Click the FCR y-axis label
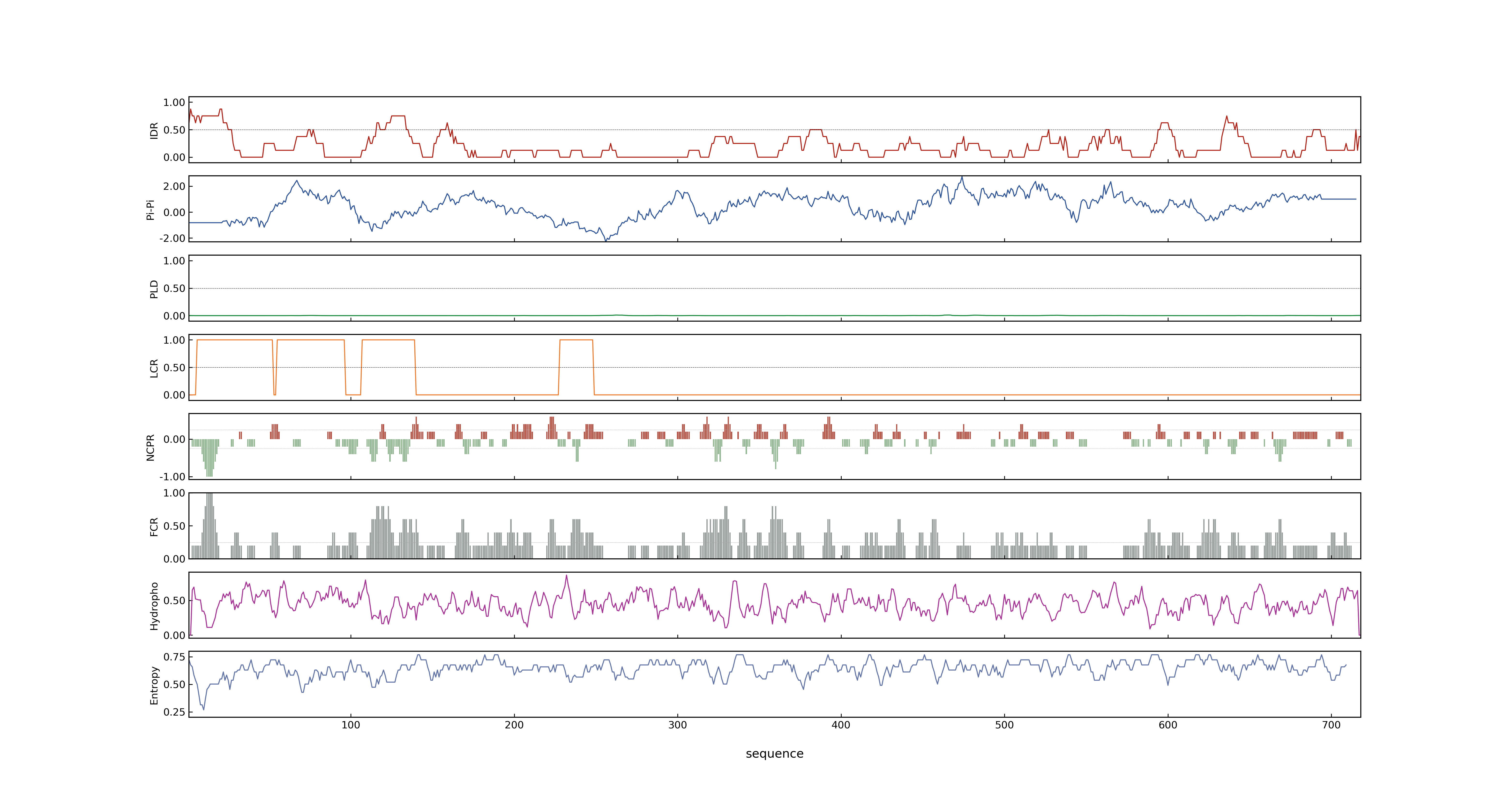 pos(154,526)
